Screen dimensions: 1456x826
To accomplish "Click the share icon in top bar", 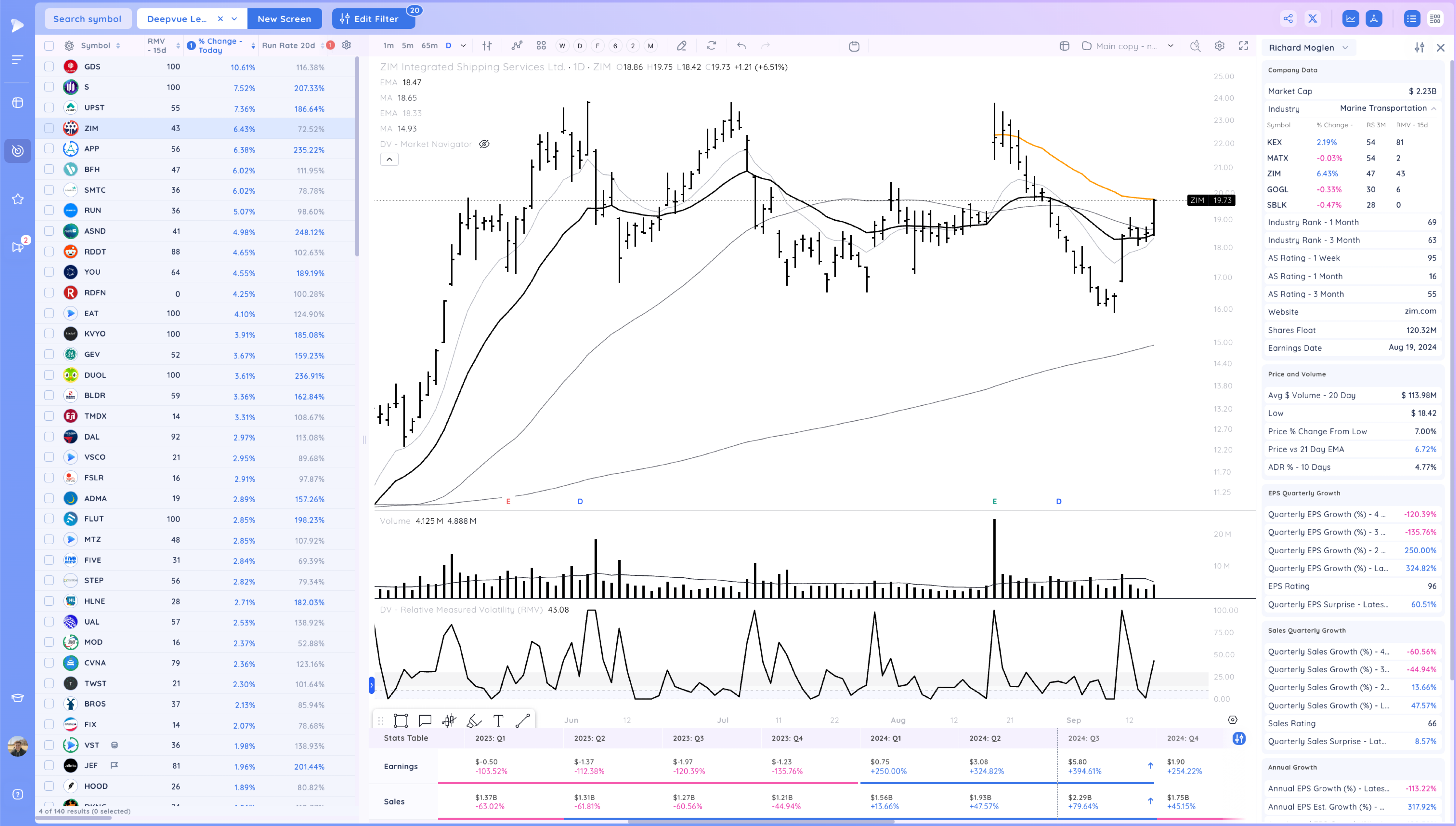I will [1287, 19].
